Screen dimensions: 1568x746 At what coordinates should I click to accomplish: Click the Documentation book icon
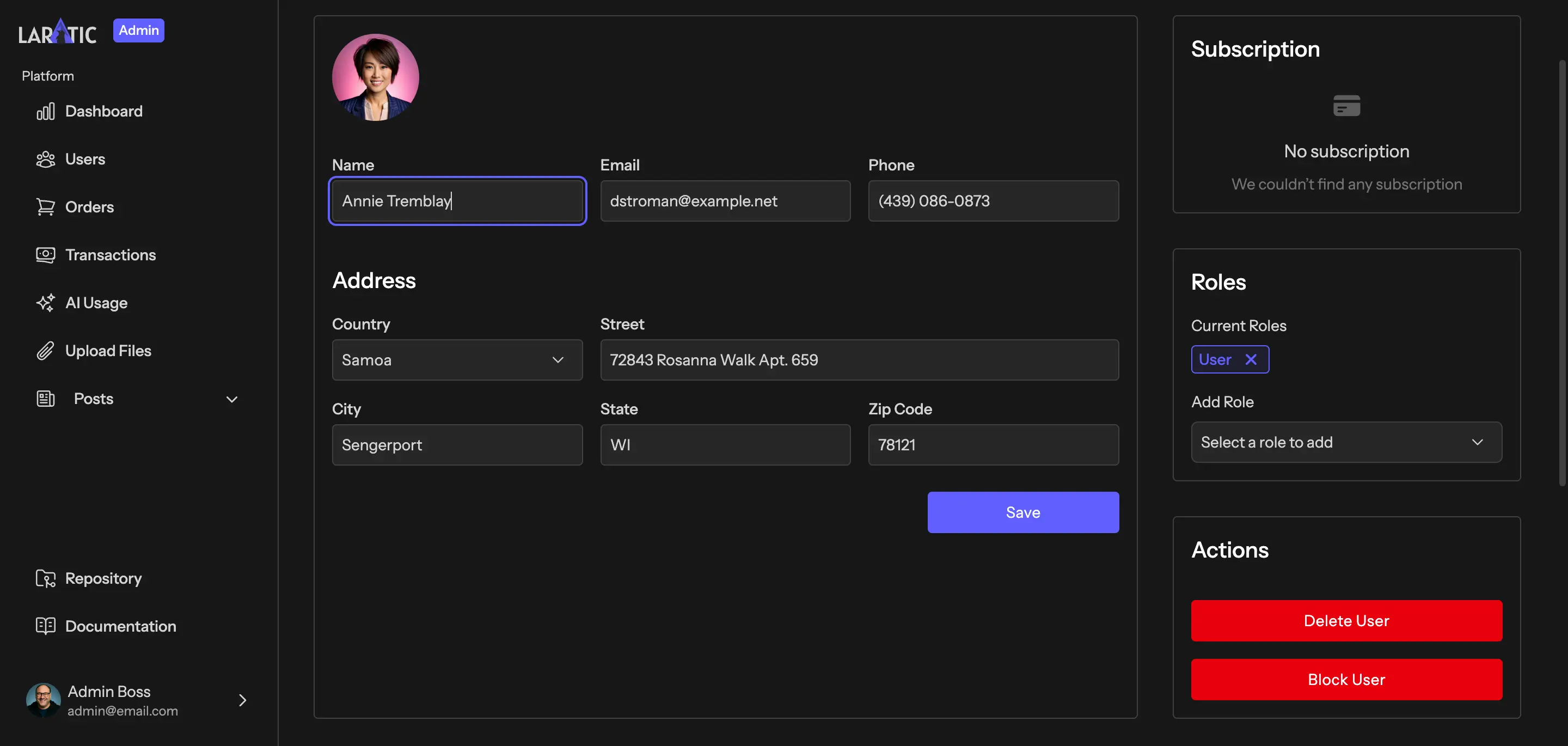tap(46, 626)
